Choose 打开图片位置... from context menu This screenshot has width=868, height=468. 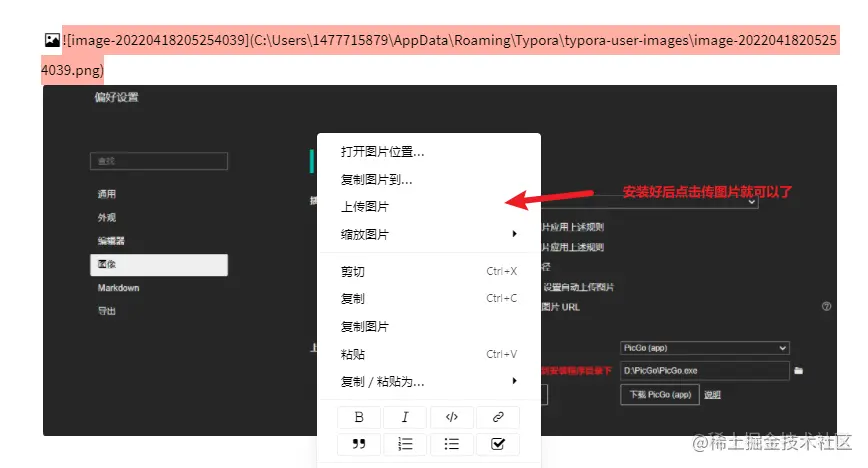[x=429, y=152]
